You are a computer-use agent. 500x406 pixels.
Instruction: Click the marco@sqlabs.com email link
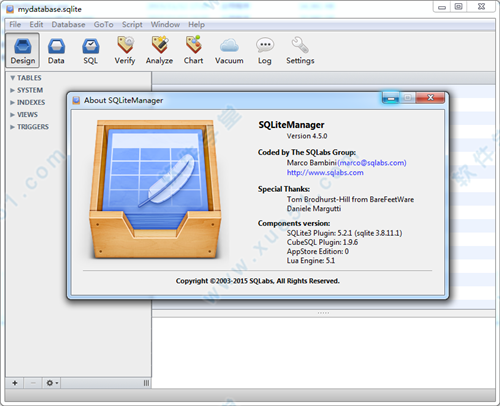372,163
